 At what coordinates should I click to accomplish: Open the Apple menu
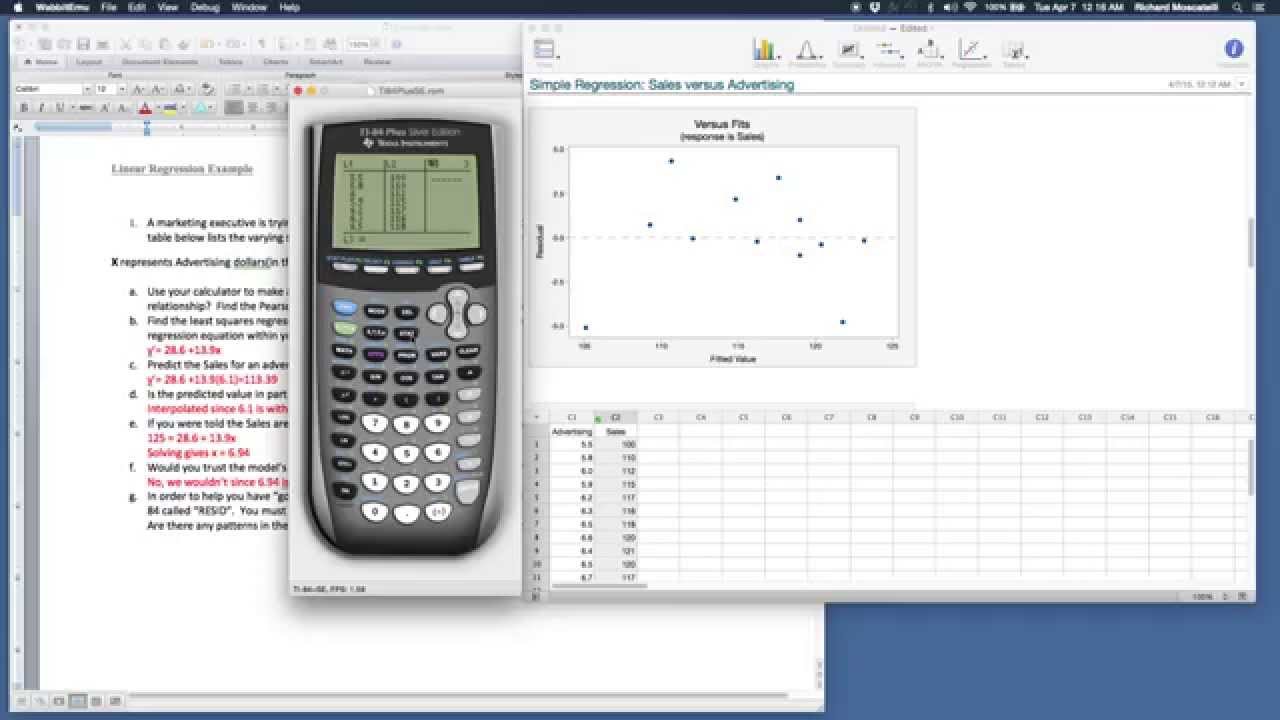coord(17,7)
